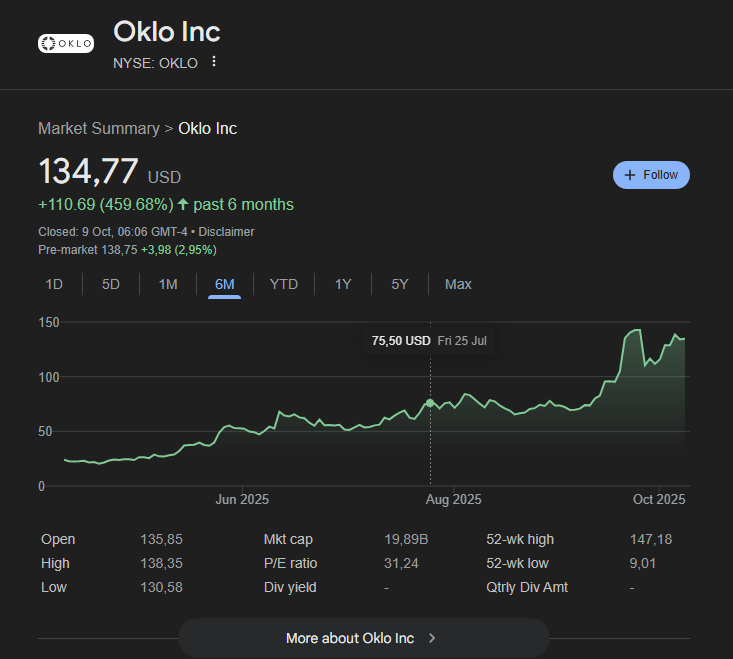
Task: Select the 6M chart range tab
Action: pos(224,284)
